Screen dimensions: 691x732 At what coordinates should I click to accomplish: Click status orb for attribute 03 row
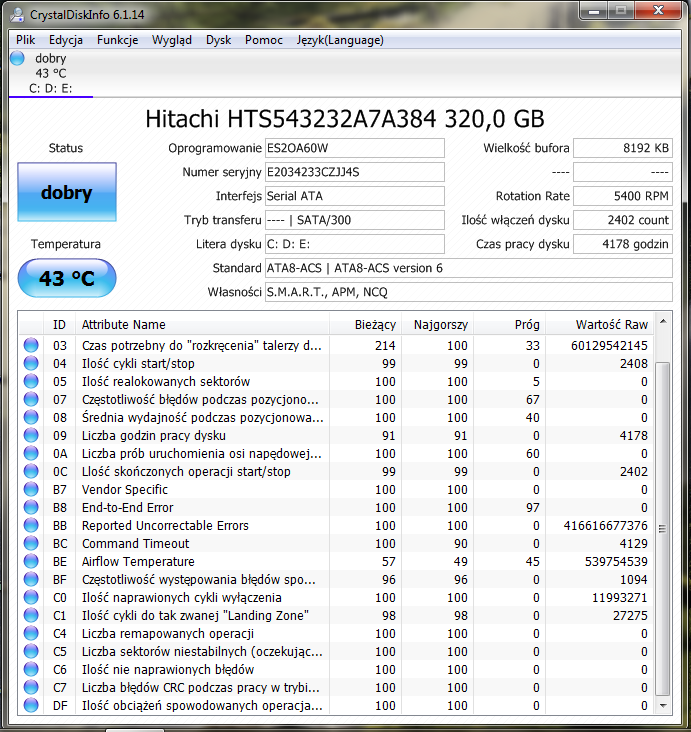[31, 345]
